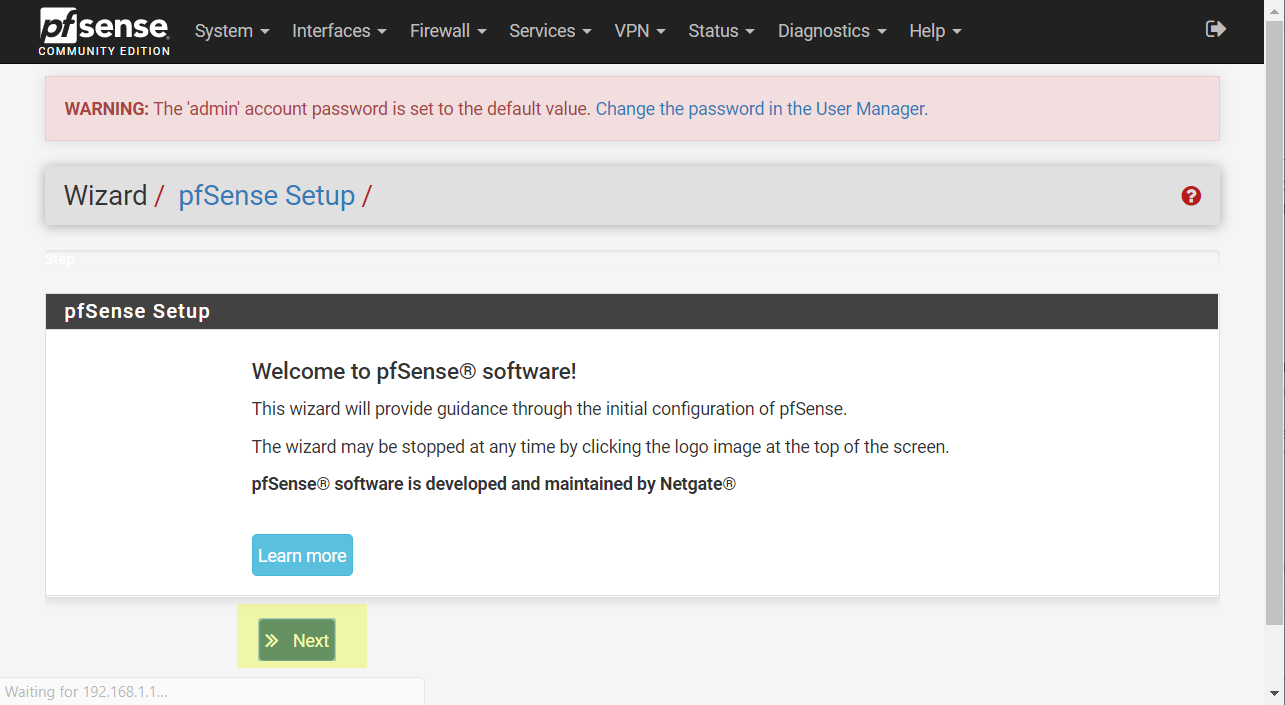The height and width of the screenshot is (705, 1285).
Task: Open the red help question mark icon
Action: (1191, 196)
